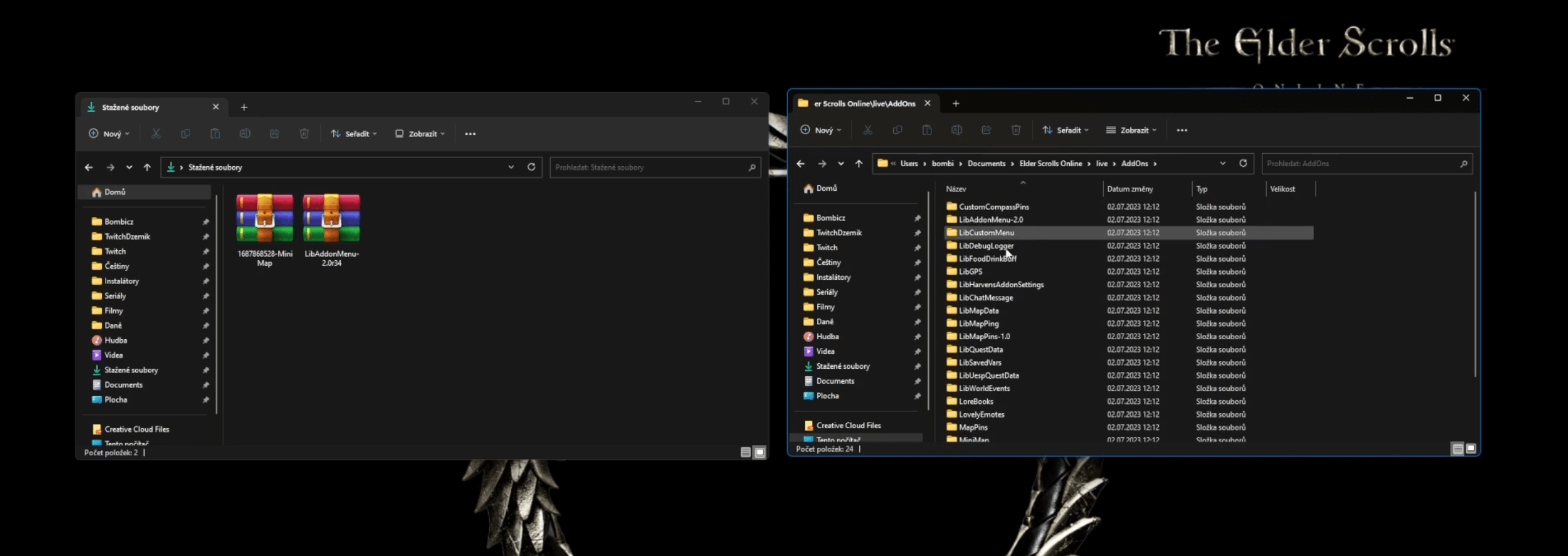Open Domů in Stažené soubory window sidebar
This screenshot has width=1568, height=556.
click(x=115, y=192)
